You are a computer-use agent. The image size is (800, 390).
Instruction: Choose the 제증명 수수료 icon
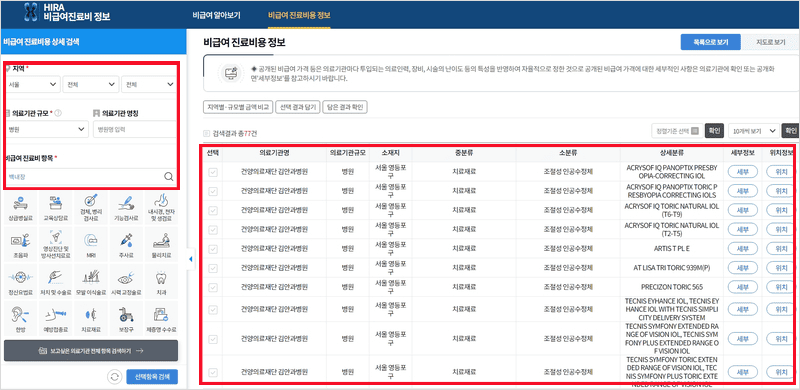coord(162,318)
